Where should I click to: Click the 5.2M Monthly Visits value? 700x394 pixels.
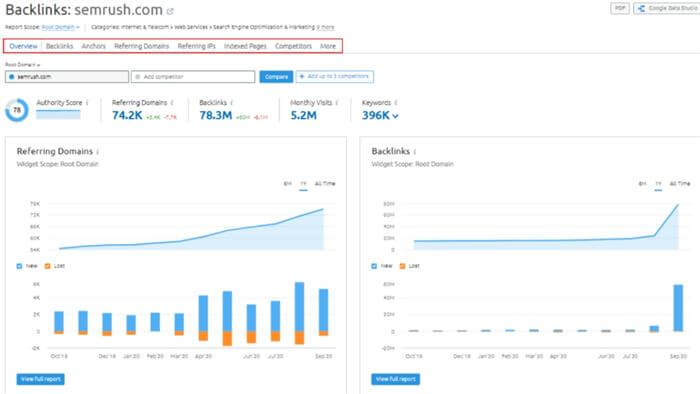click(304, 116)
